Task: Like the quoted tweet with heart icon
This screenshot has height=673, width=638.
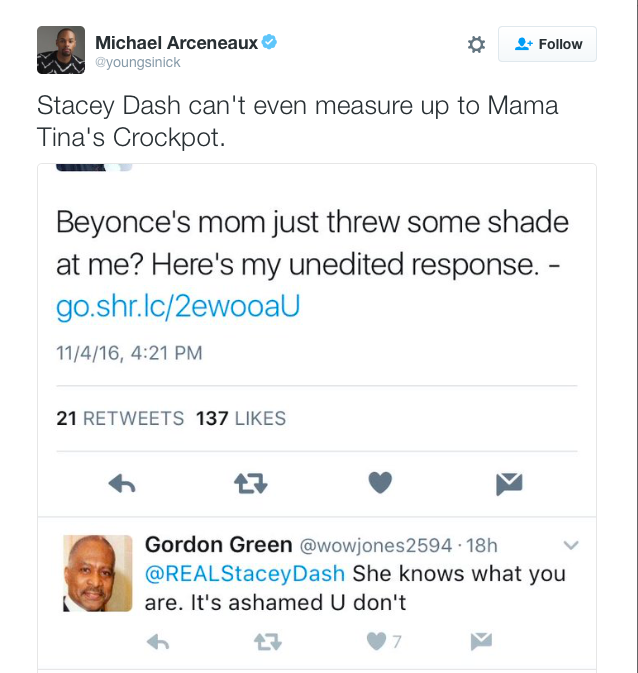Action: (x=380, y=484)
